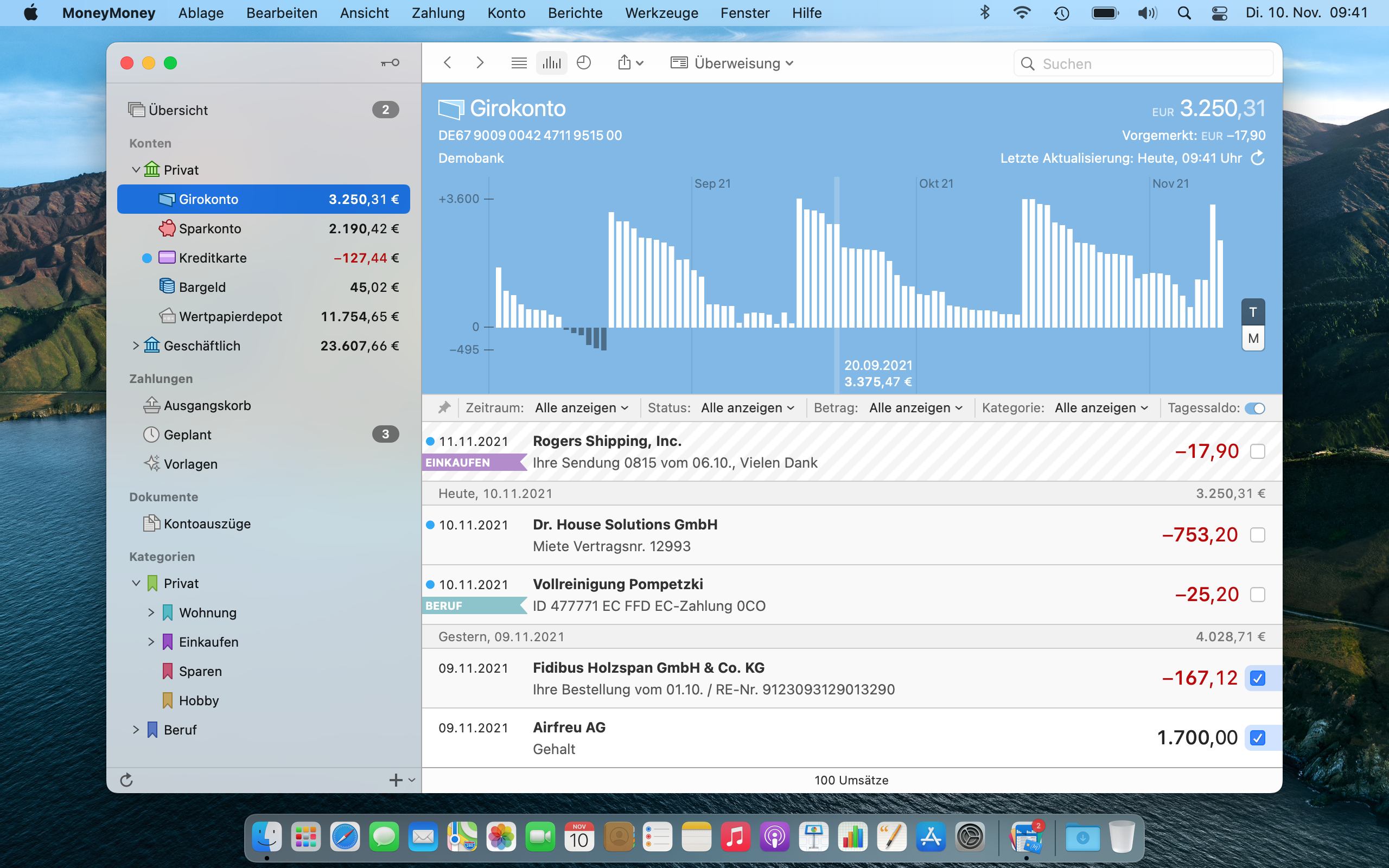Switch to the transaction list view icon
Viewport: 1389px width, 868px height.
[519, 63]
